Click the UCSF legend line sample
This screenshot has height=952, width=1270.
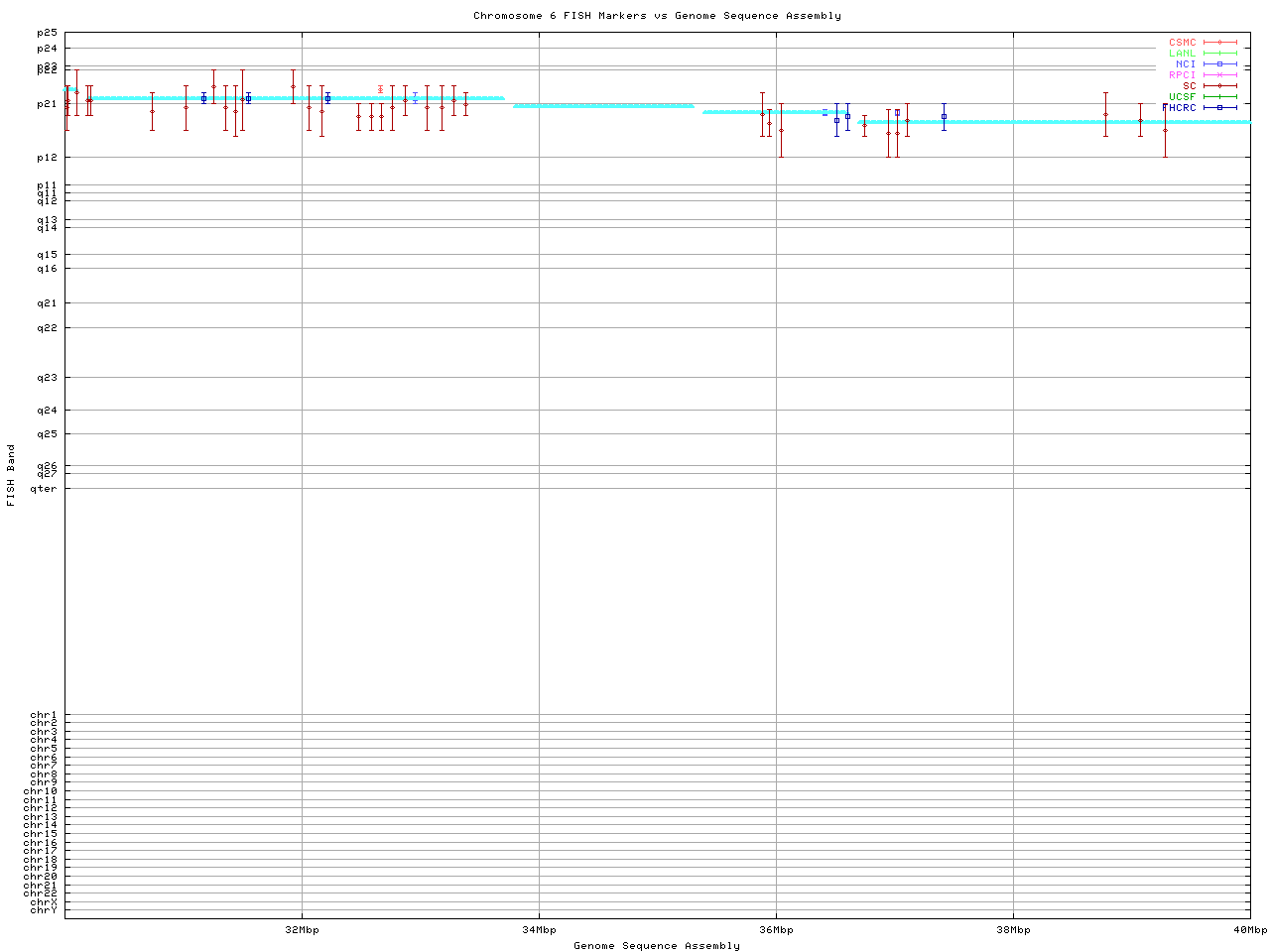pos(1219,97)
